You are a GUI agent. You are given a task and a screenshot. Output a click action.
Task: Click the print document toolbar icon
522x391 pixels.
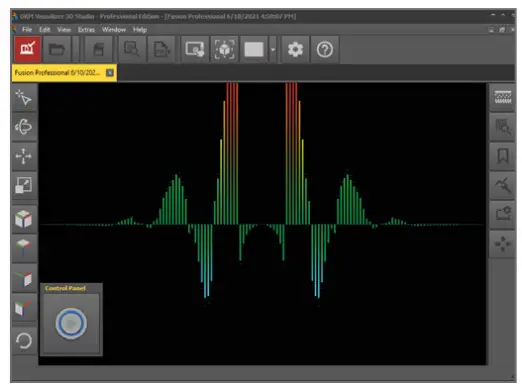coord(98,50)
